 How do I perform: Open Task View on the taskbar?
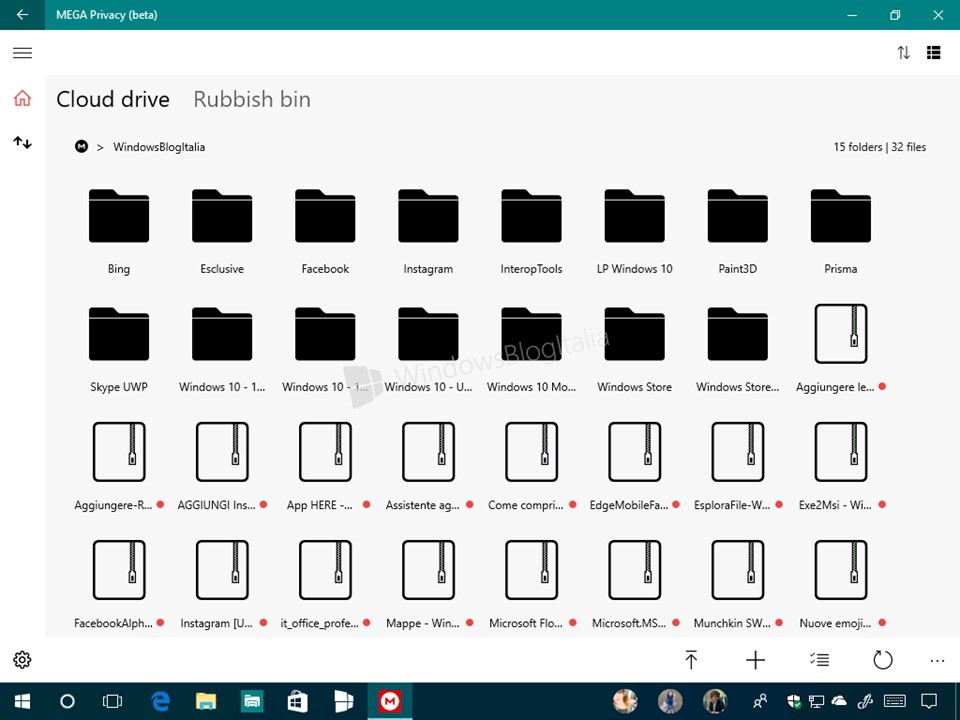coord(113,701)
